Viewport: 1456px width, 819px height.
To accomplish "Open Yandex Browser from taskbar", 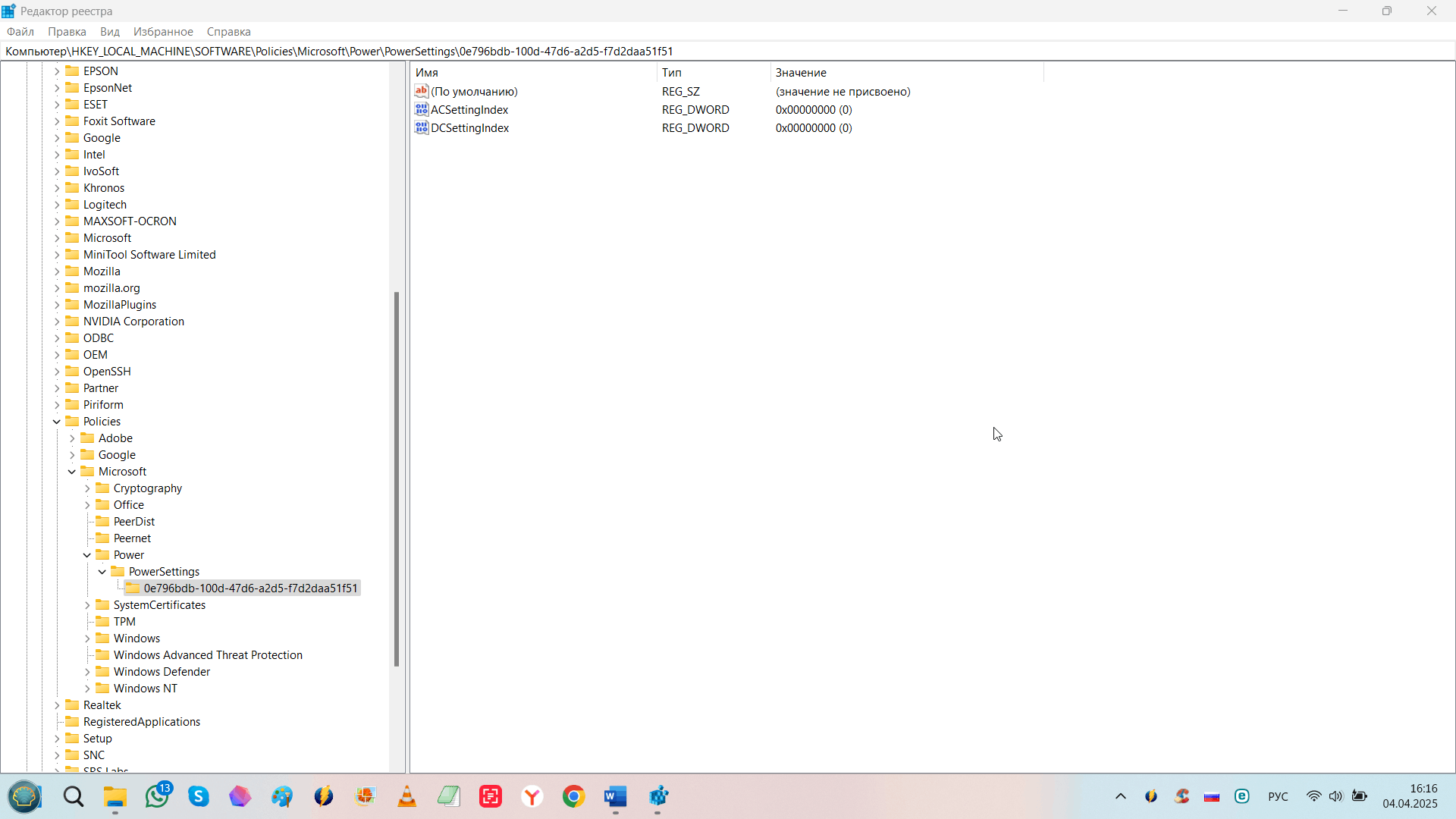I will [x=532, y=797].
